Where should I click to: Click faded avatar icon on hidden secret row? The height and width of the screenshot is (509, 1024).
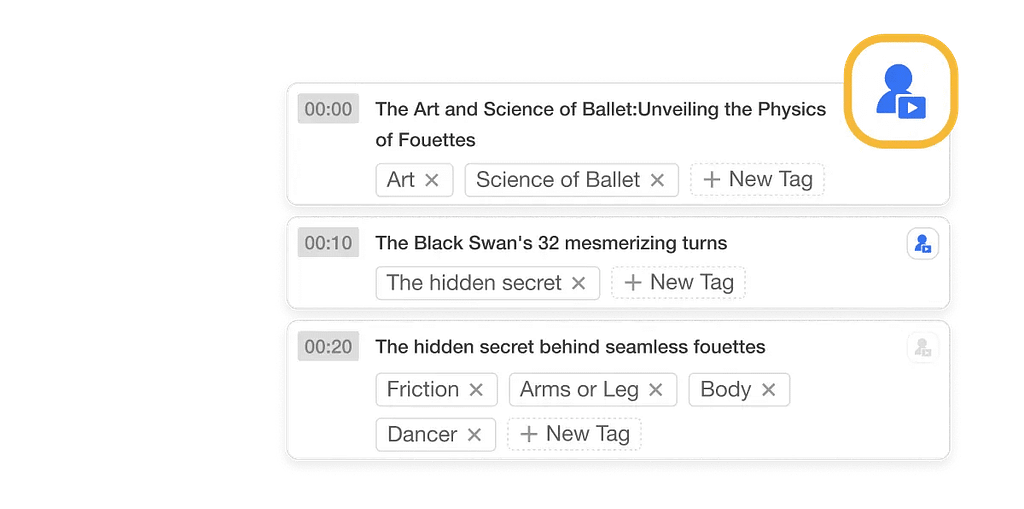(922, 347)
